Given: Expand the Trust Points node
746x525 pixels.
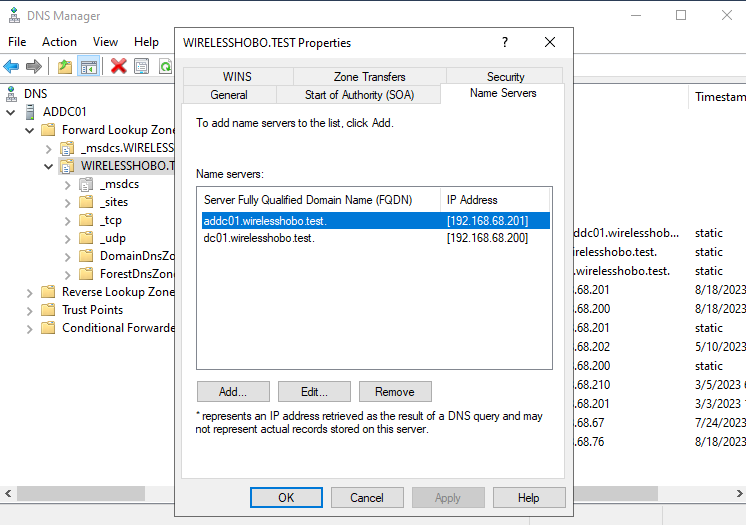Looking at the screenshot, I should coord(29,310).
